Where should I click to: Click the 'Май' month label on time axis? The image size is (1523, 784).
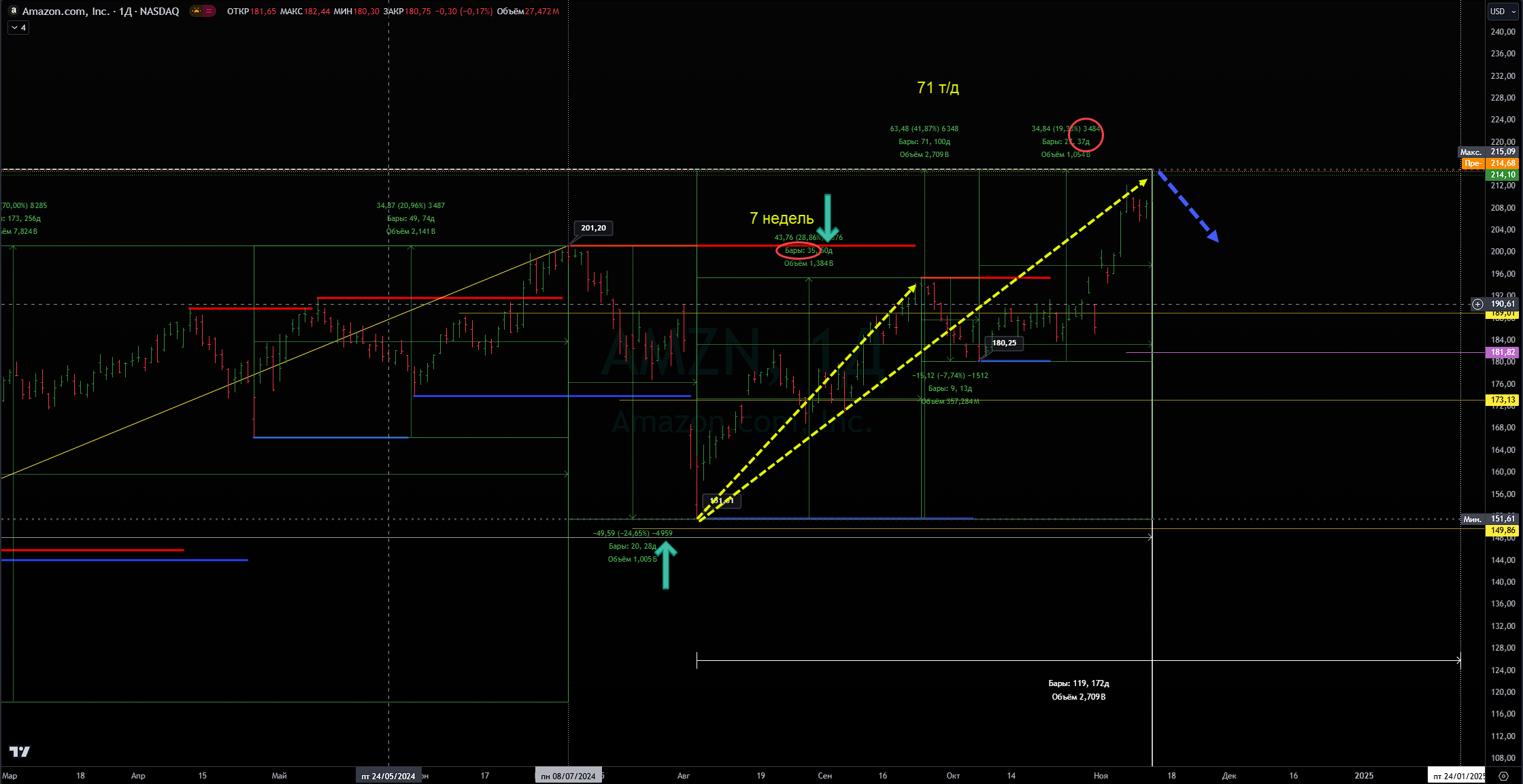point(279,776)
